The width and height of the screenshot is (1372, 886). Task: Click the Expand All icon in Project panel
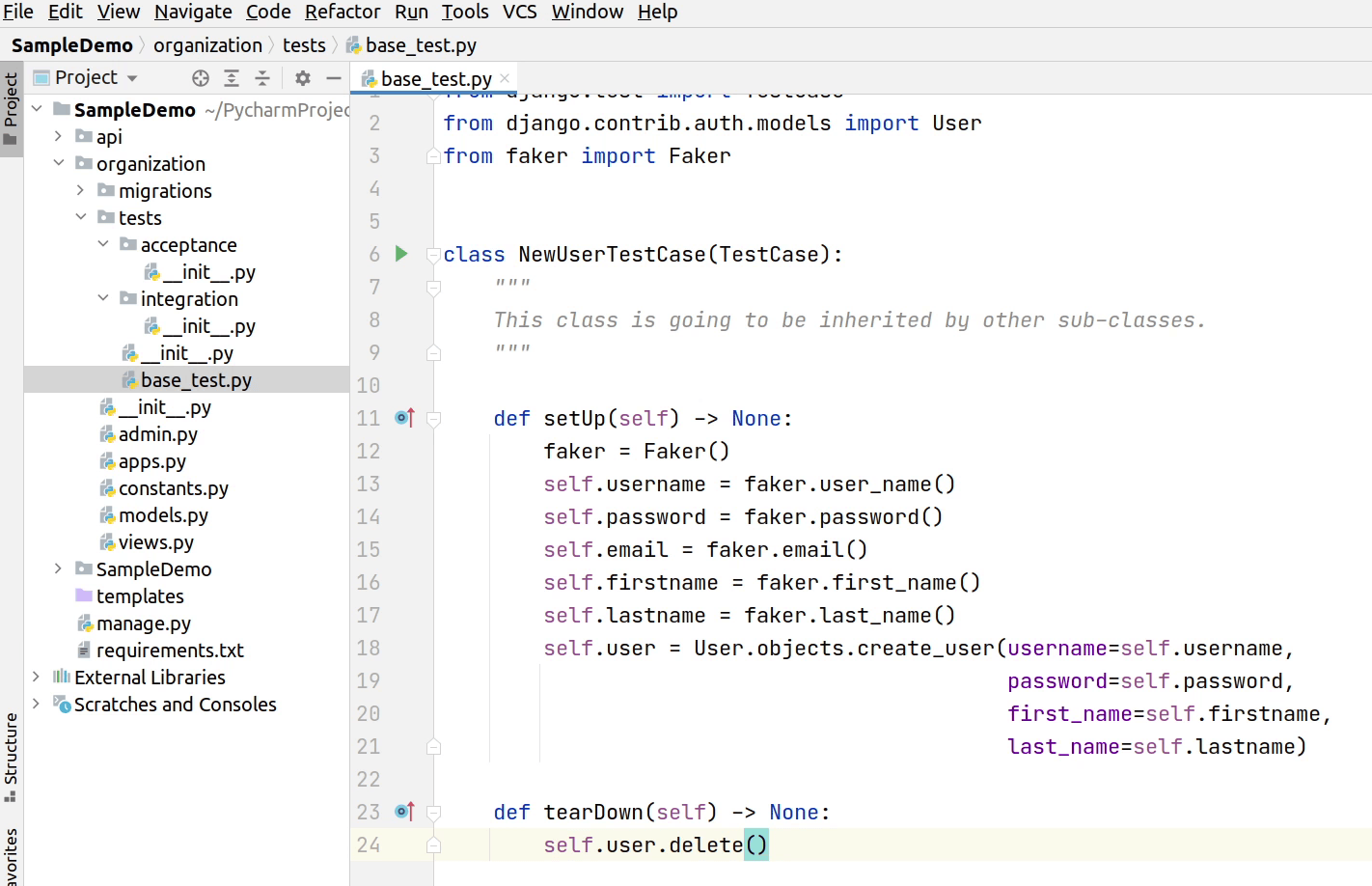[232, 78]
